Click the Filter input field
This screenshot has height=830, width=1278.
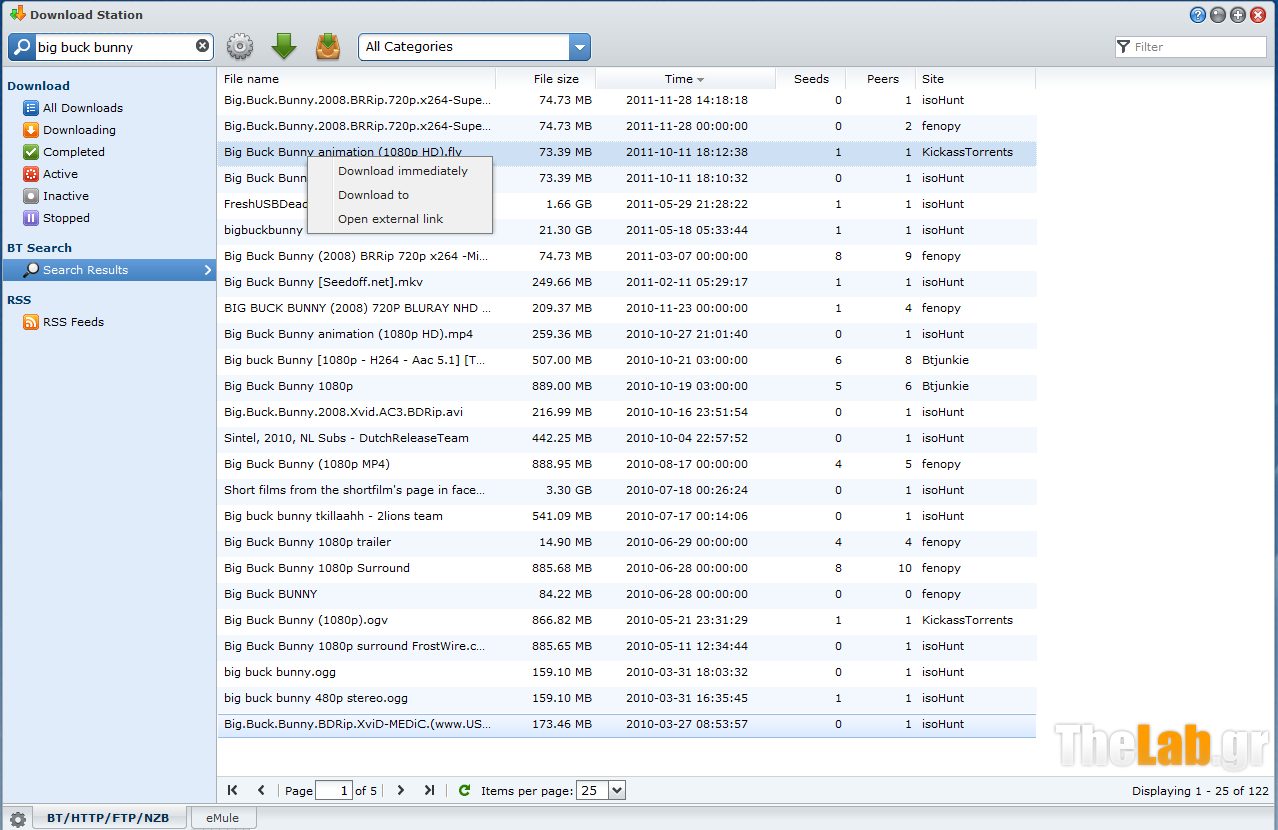tap(1191, 47)
